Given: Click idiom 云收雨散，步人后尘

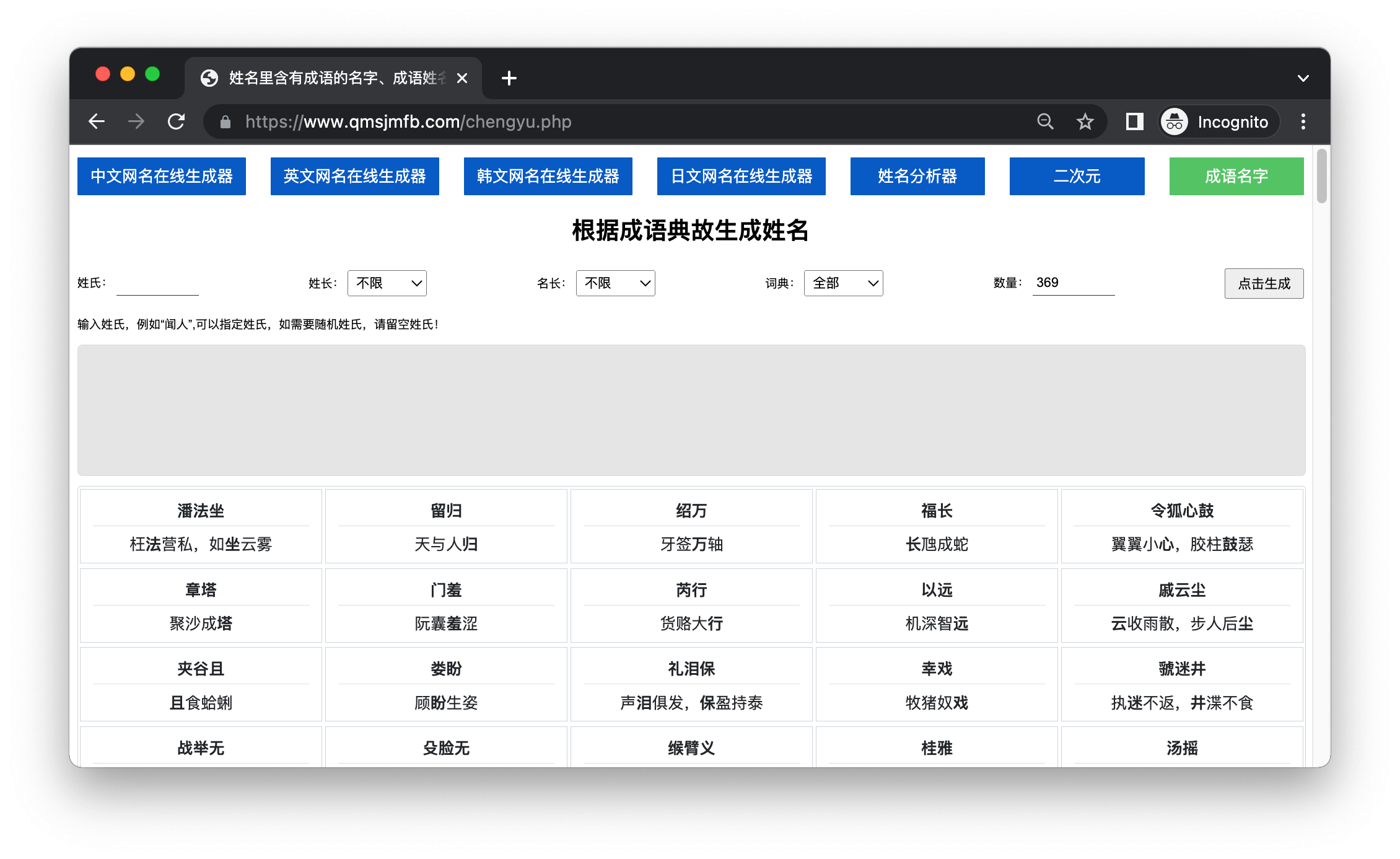Looking at the screenshot, I should pyautogui.click(x=1182, y=623).
